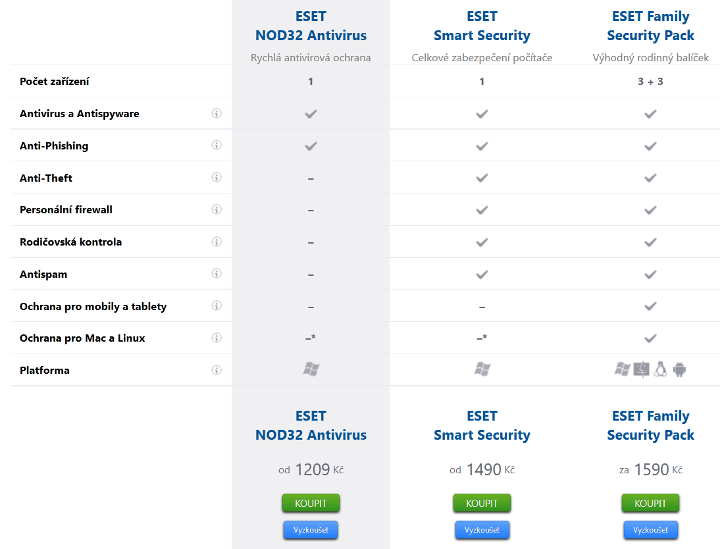
Task: Show info for Ochrana pro Mac a Linux
Action: pos(217,338)
